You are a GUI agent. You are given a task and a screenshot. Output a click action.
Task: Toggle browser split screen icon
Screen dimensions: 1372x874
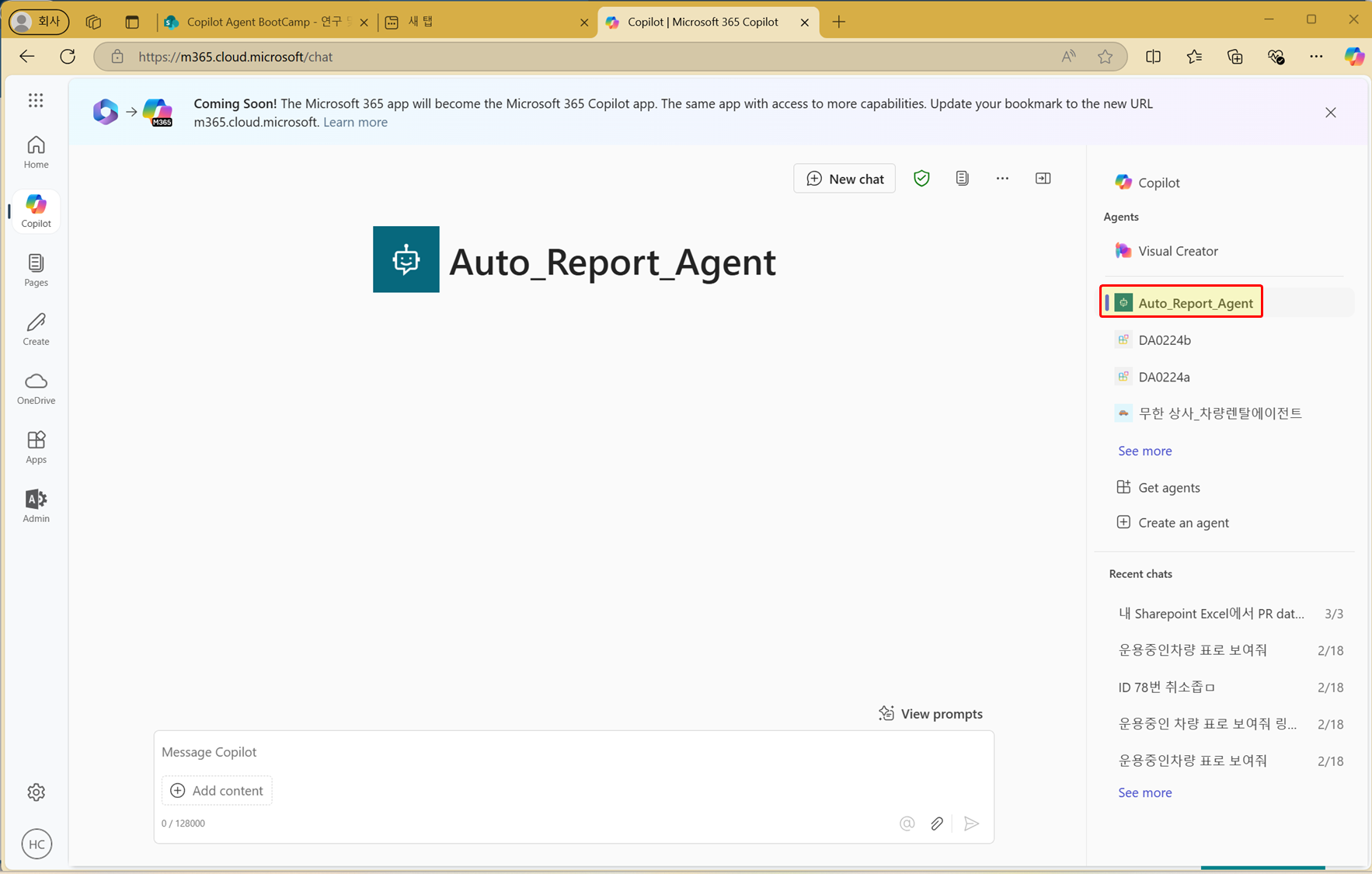click(1153, 56)
